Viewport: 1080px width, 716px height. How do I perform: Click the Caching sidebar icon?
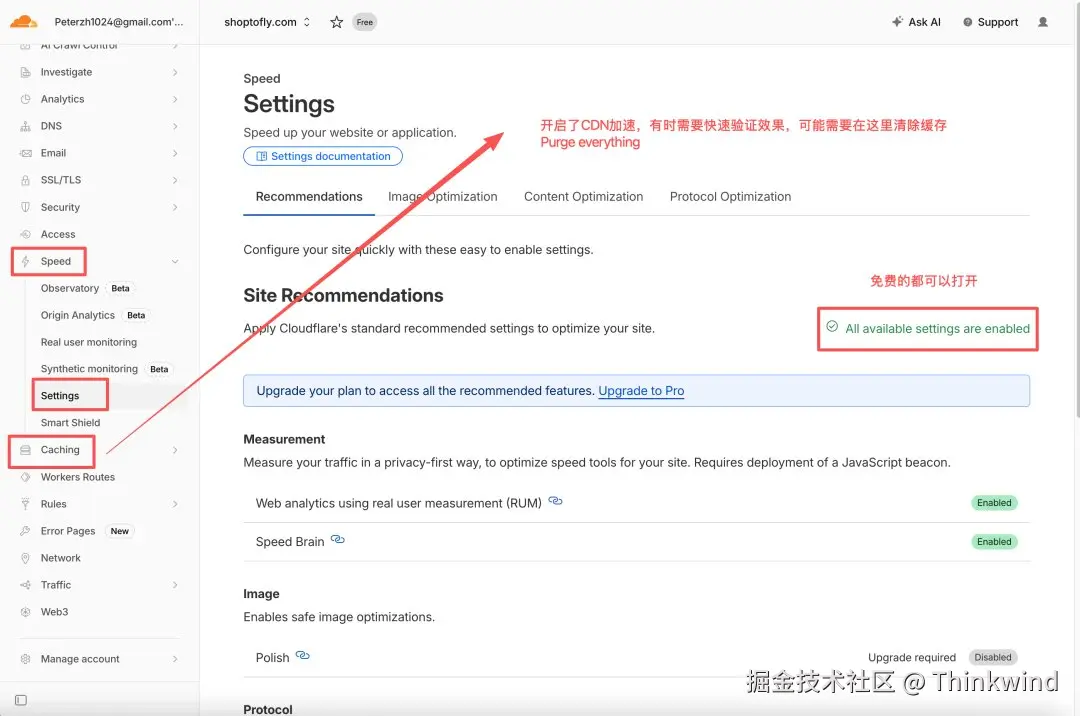25,450
